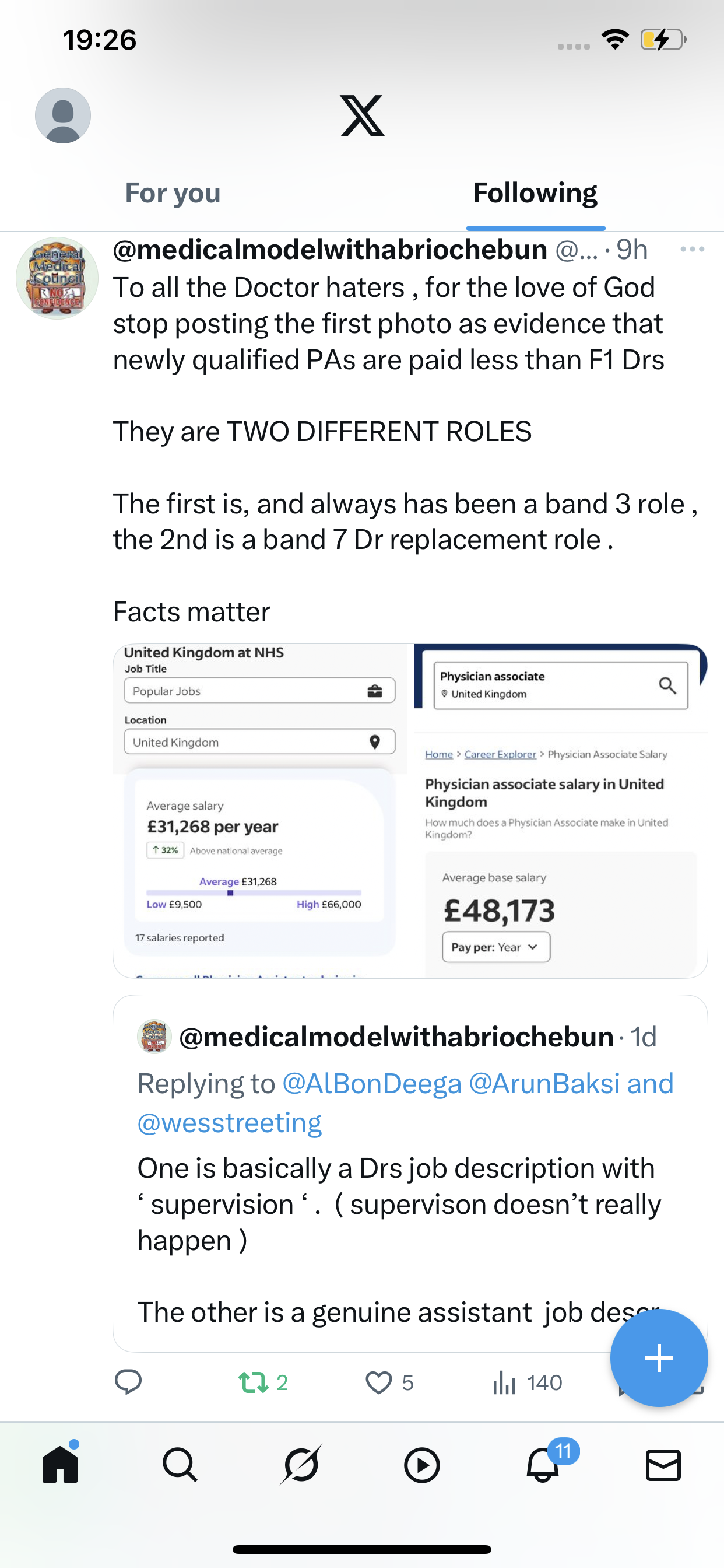Open Search from bottom navigation
The height and width of the screenshot is (1568, 724).
[x=180, y=1465]
